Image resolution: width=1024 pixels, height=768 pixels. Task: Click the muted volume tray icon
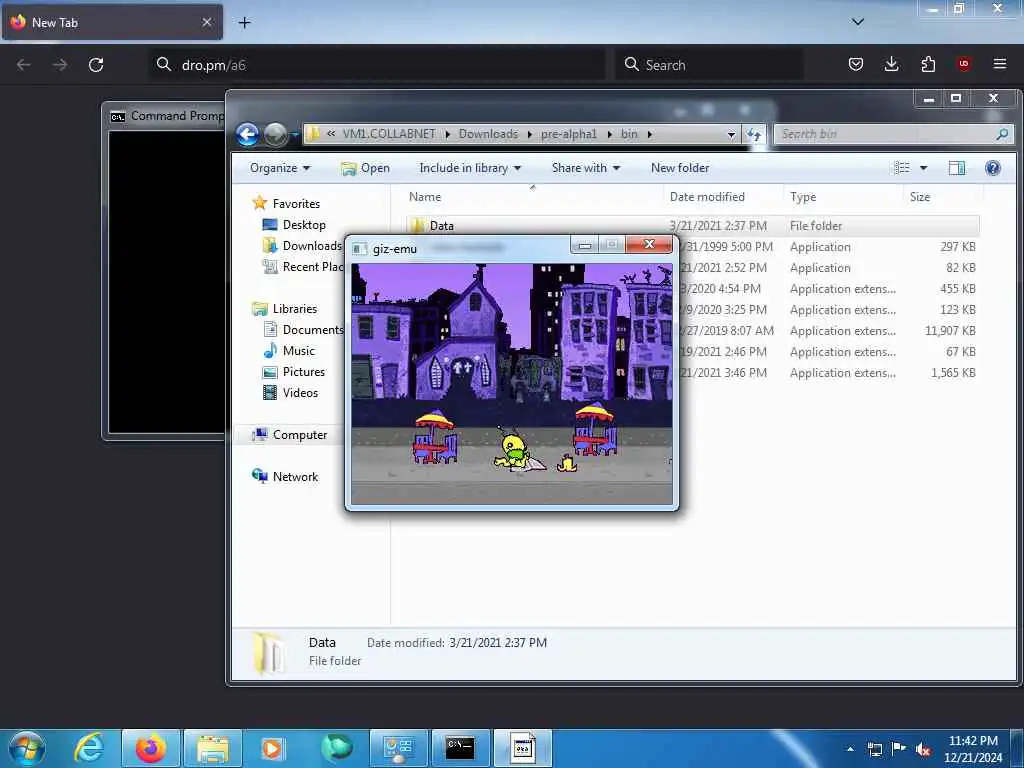[x=923, y=749]
